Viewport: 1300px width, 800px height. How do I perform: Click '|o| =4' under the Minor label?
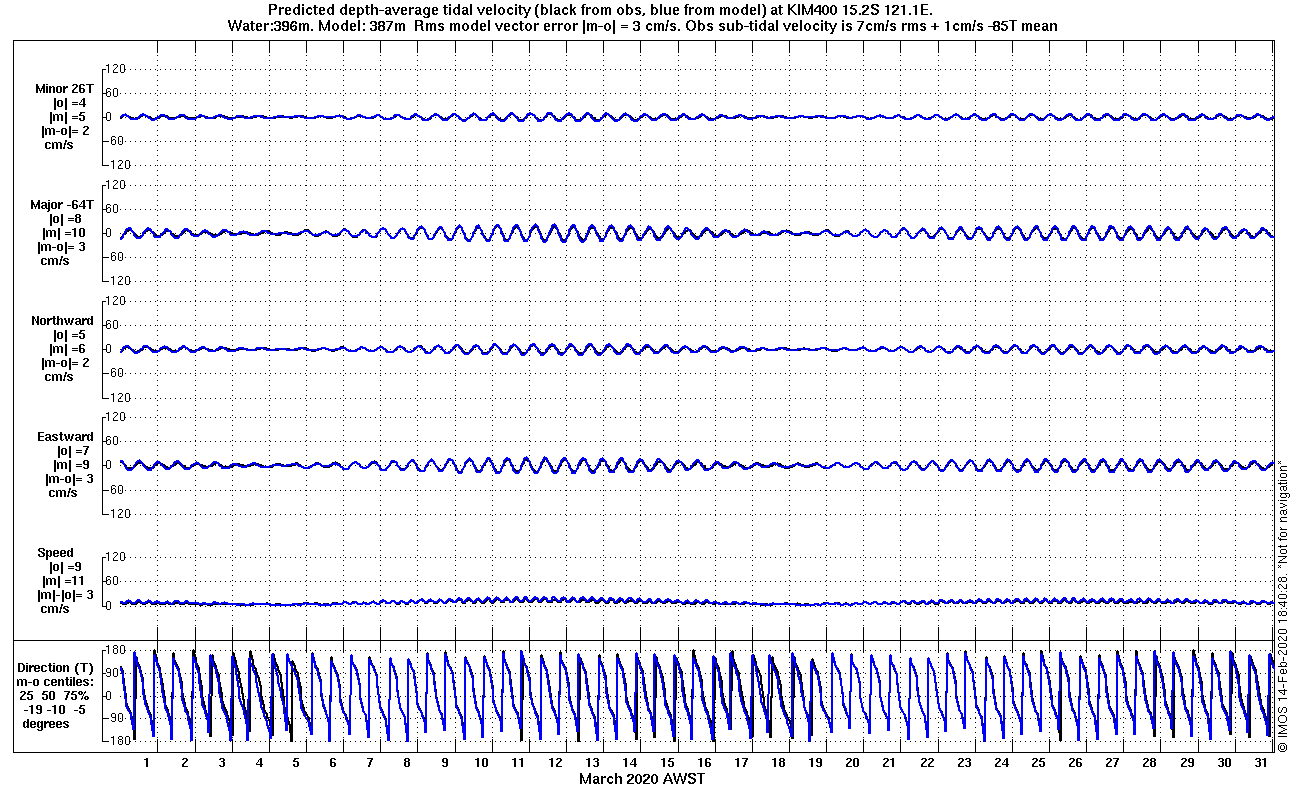pyautogui.click(x=71, y=103)
